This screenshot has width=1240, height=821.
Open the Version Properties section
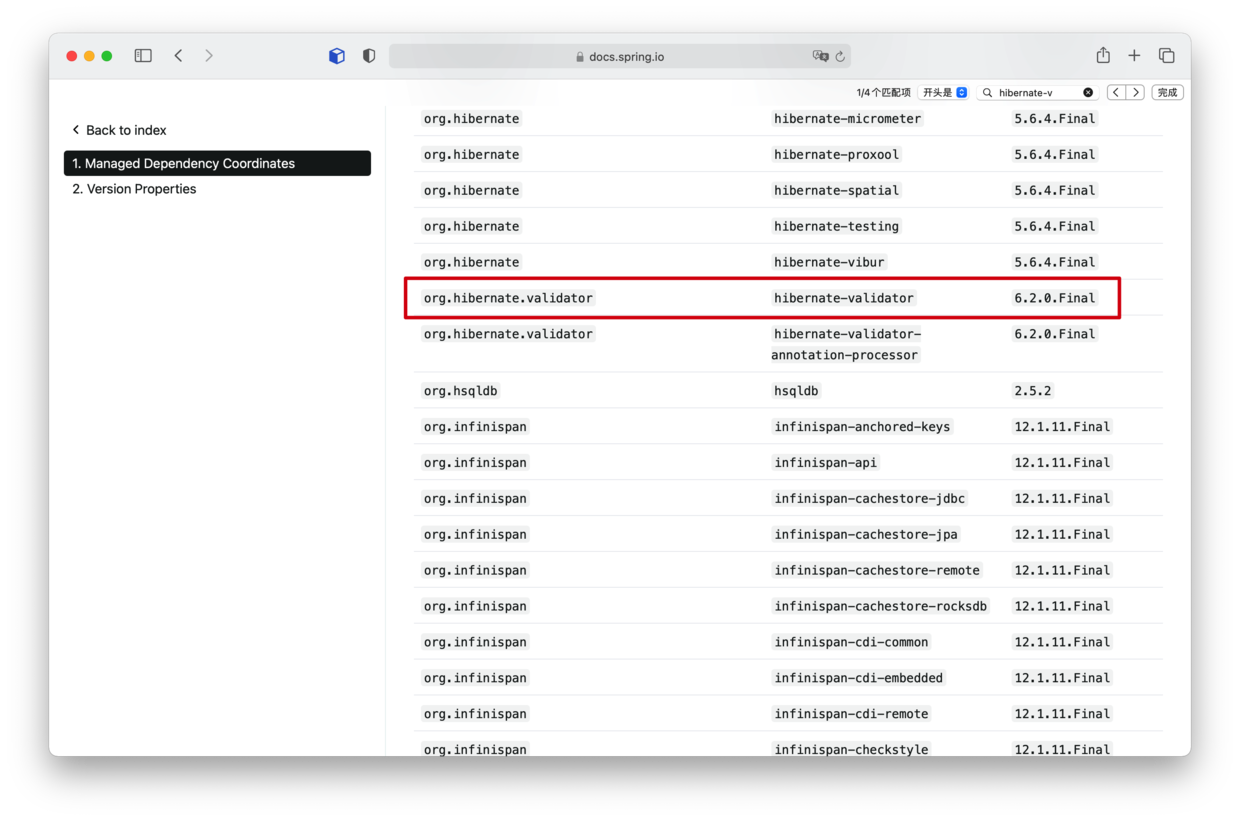[141, 189]
